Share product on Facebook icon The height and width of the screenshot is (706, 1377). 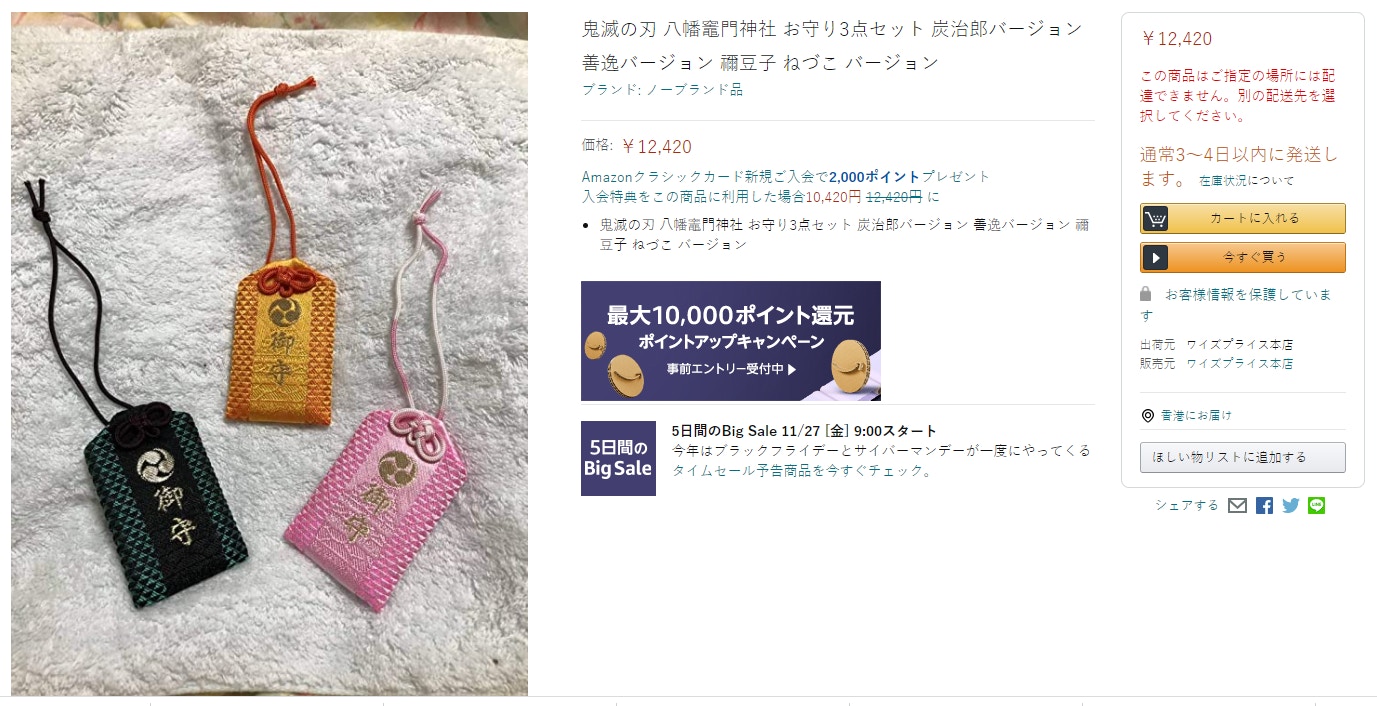point(1264,506)
